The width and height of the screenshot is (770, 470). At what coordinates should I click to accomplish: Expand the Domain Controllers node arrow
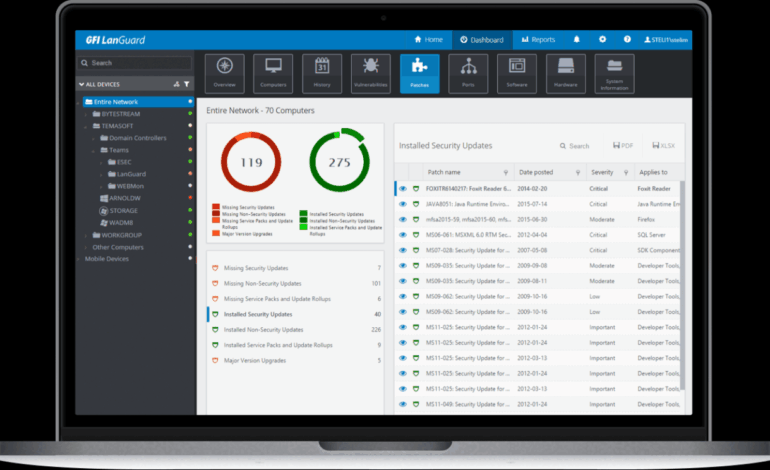tap(93, 138)
